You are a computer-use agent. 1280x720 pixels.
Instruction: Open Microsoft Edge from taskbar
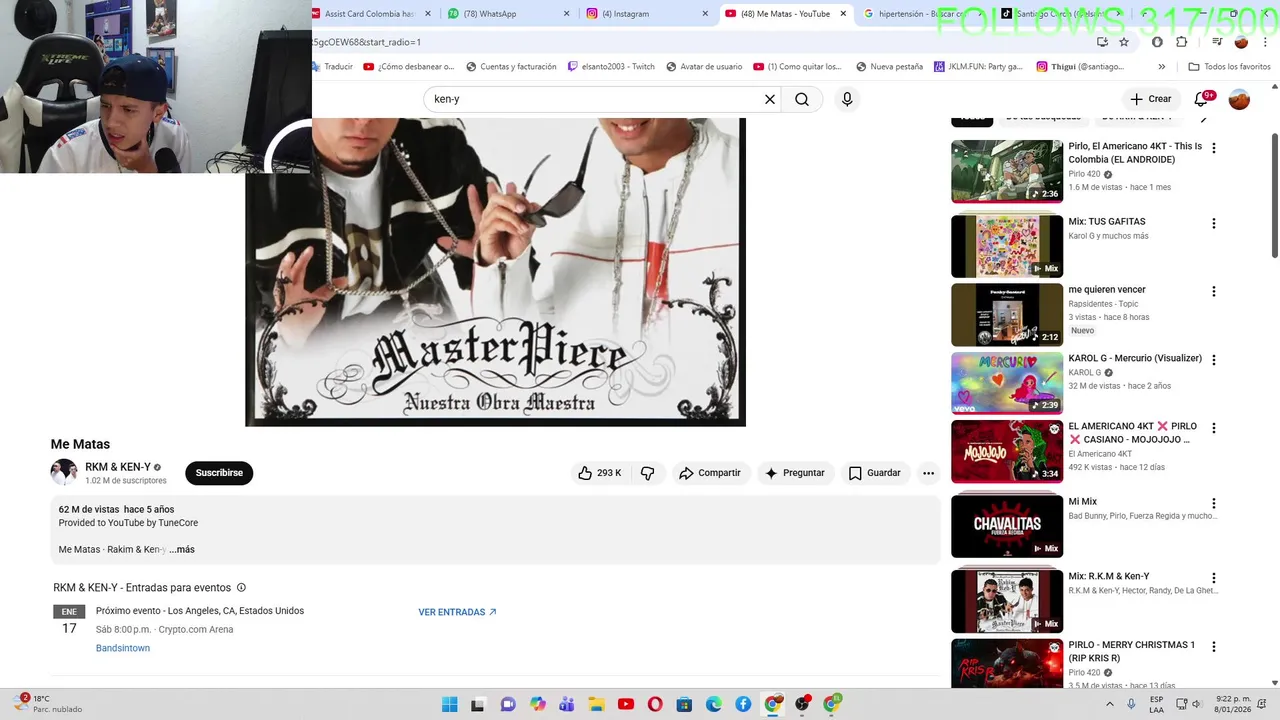[714, 704]
